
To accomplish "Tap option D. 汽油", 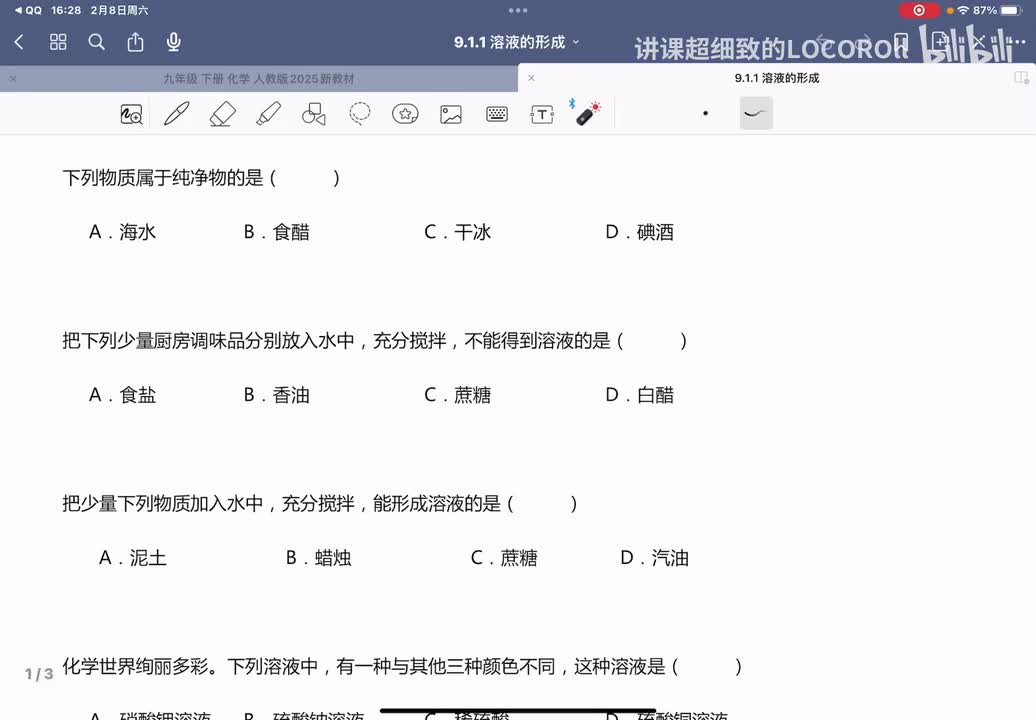I will pos(655,558).
